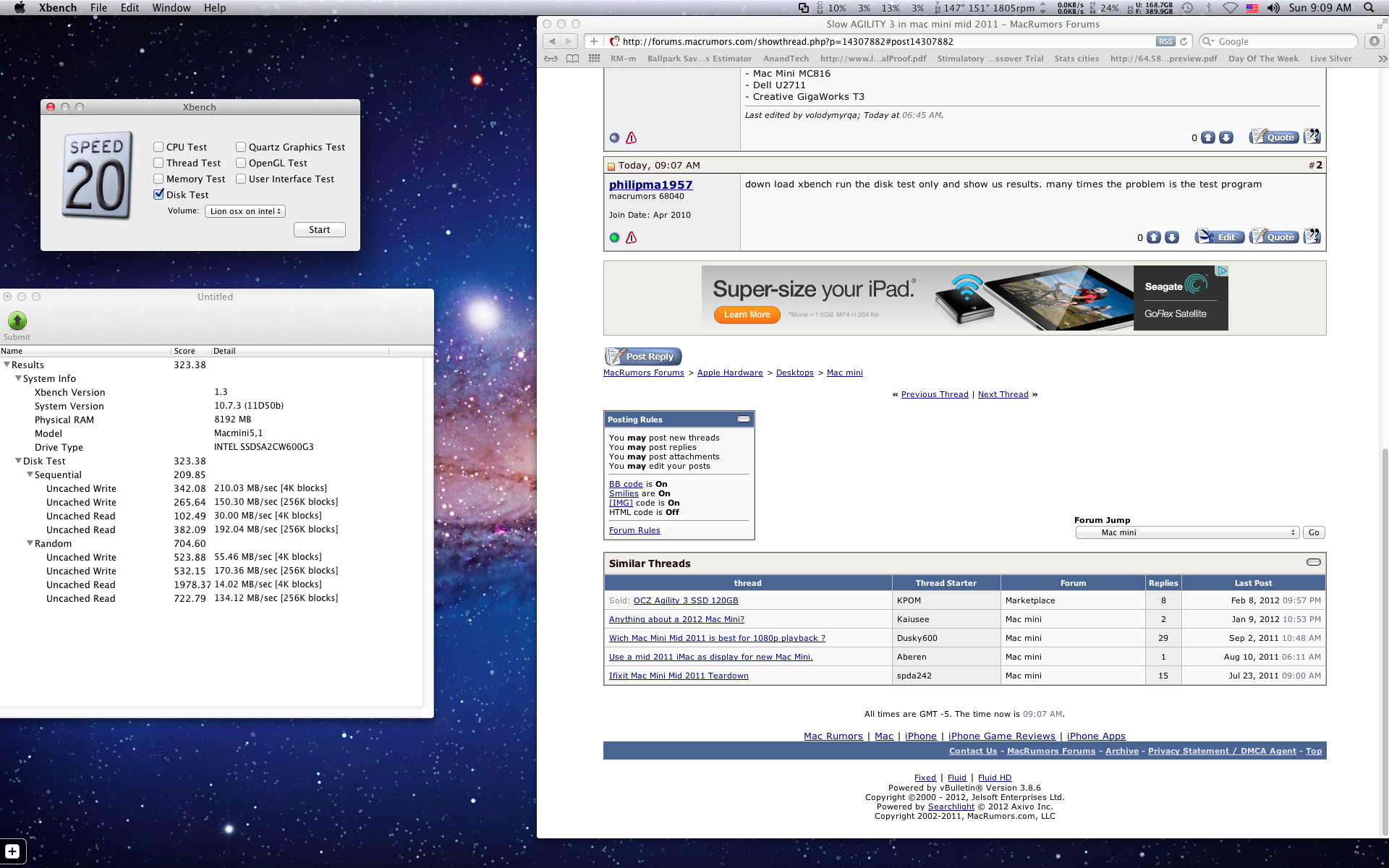Enable OpenGL Test checkbox
The height and width of the screenshot is (868, 1389).
241,163
